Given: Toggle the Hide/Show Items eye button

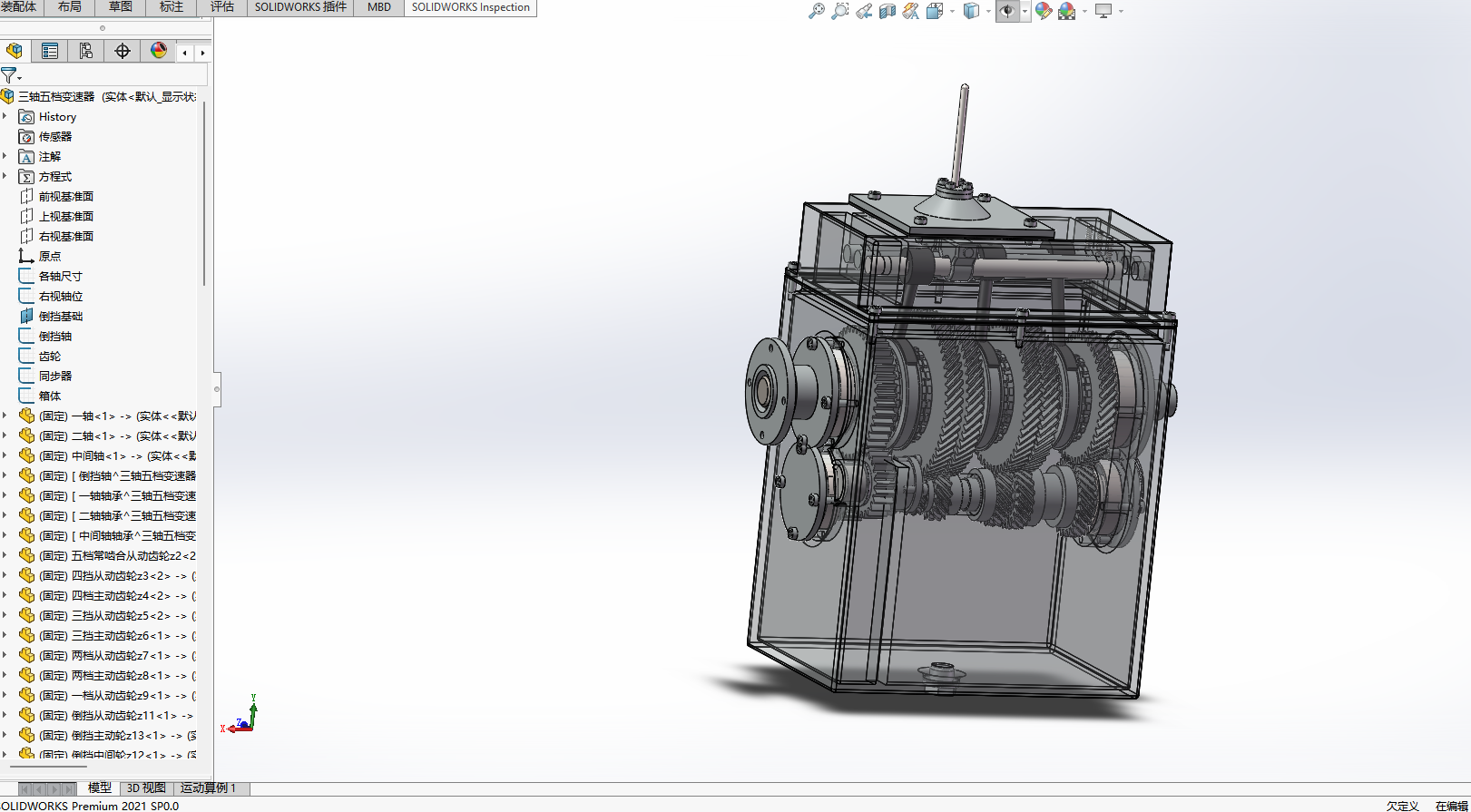Looking at the screenshot, I should (x=1006, y=11).
